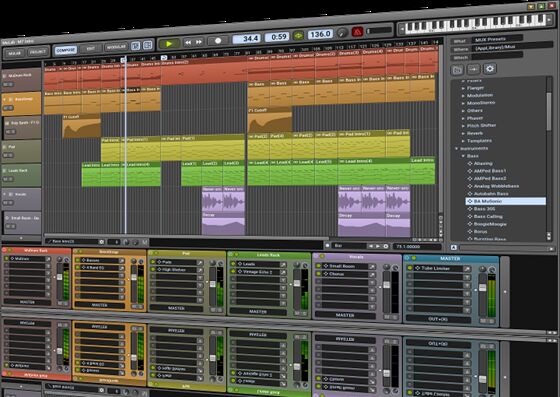Start playback with the green Play button
Image resolution: width=560 pixels, height=397 pixels.
point(169,44)
